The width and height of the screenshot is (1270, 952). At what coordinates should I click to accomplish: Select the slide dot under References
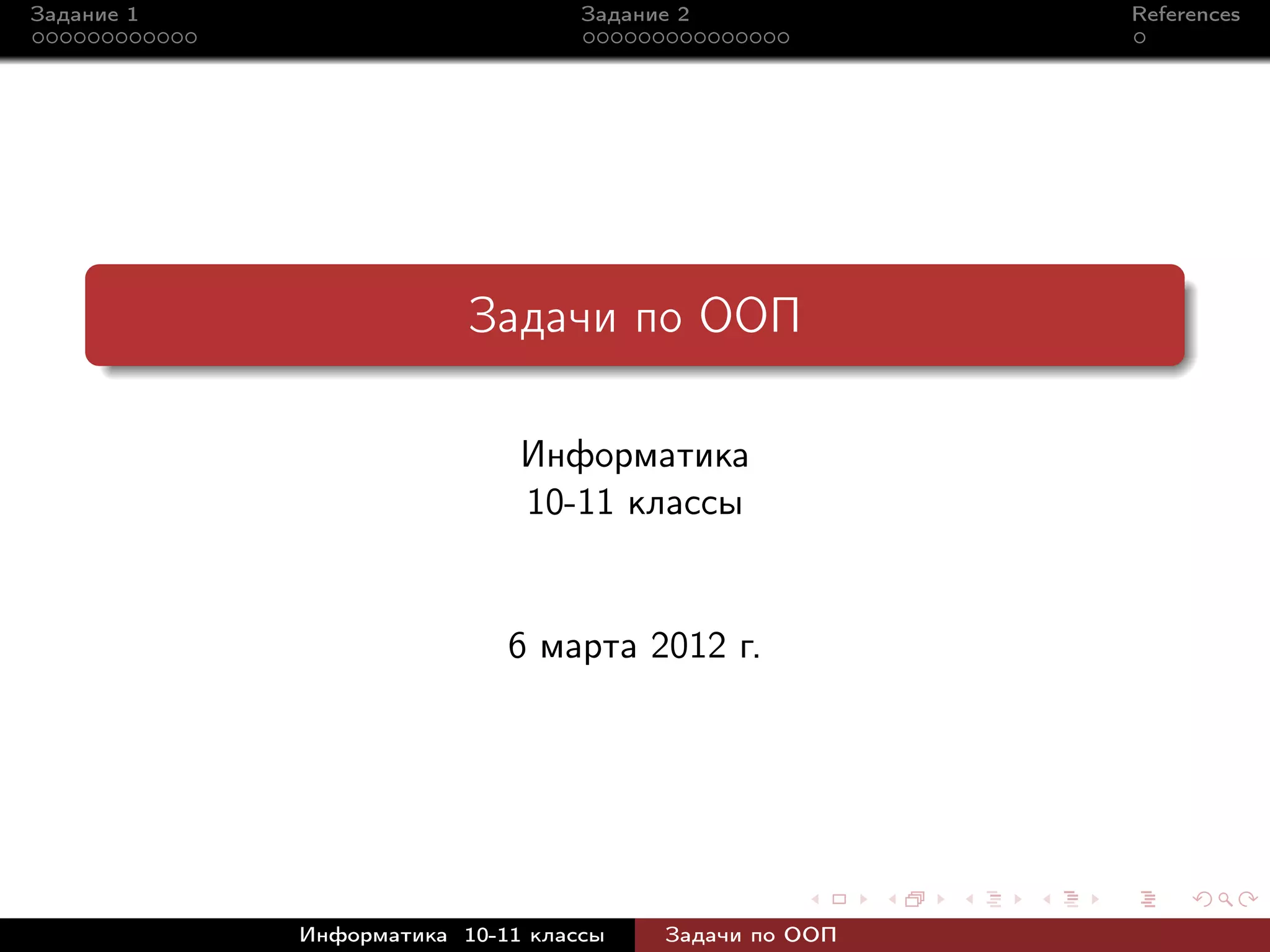pyautogui.click(x=1139, y=38)
